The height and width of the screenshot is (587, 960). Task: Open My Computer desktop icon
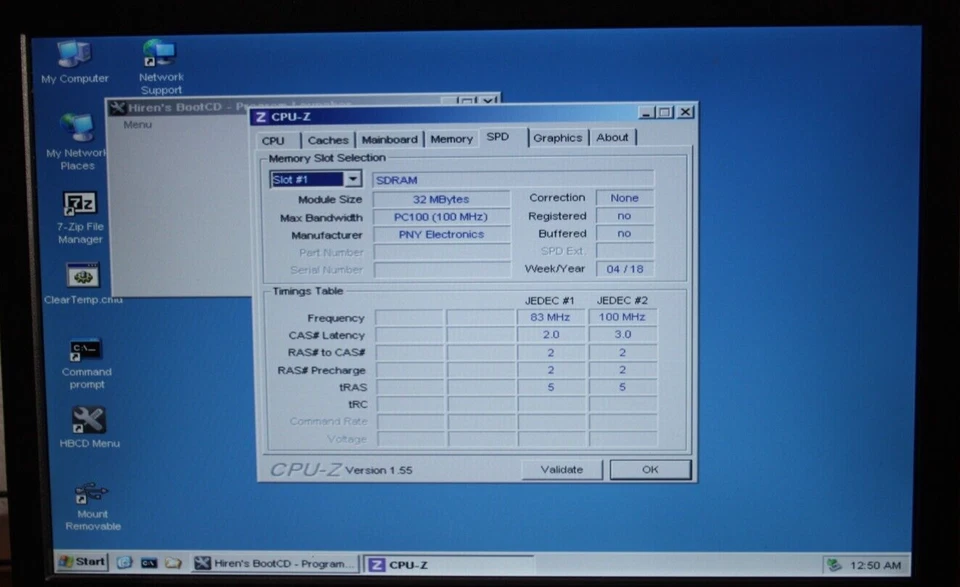tap(75, 61)
